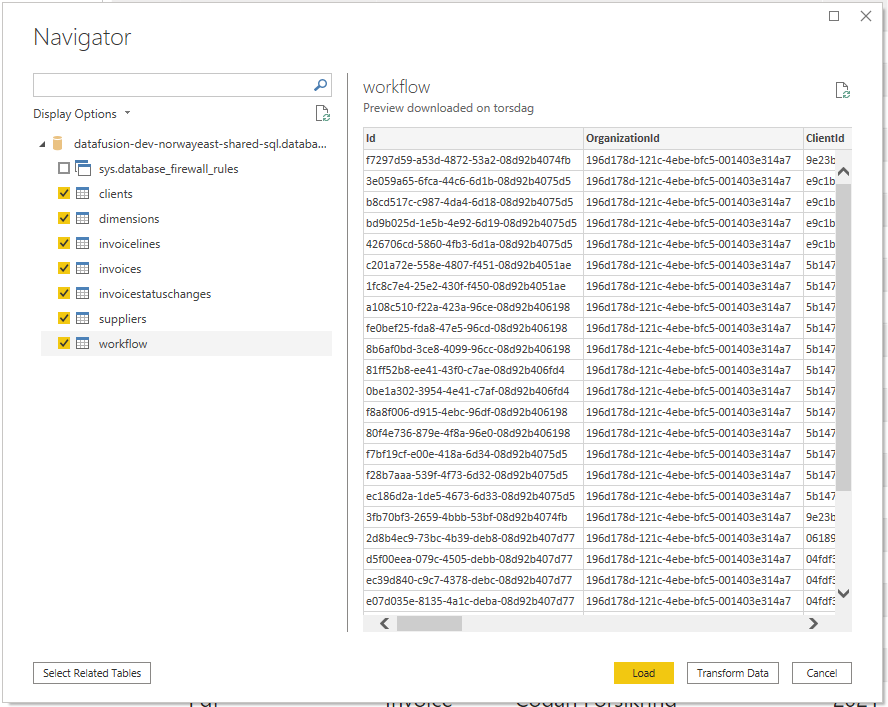Select the workflow table item

[122, 344]
